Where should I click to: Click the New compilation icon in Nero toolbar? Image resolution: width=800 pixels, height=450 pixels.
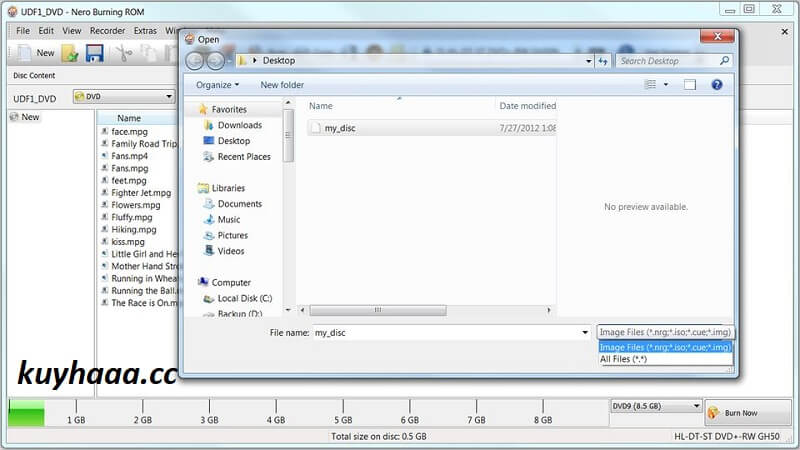coord(24,53)
